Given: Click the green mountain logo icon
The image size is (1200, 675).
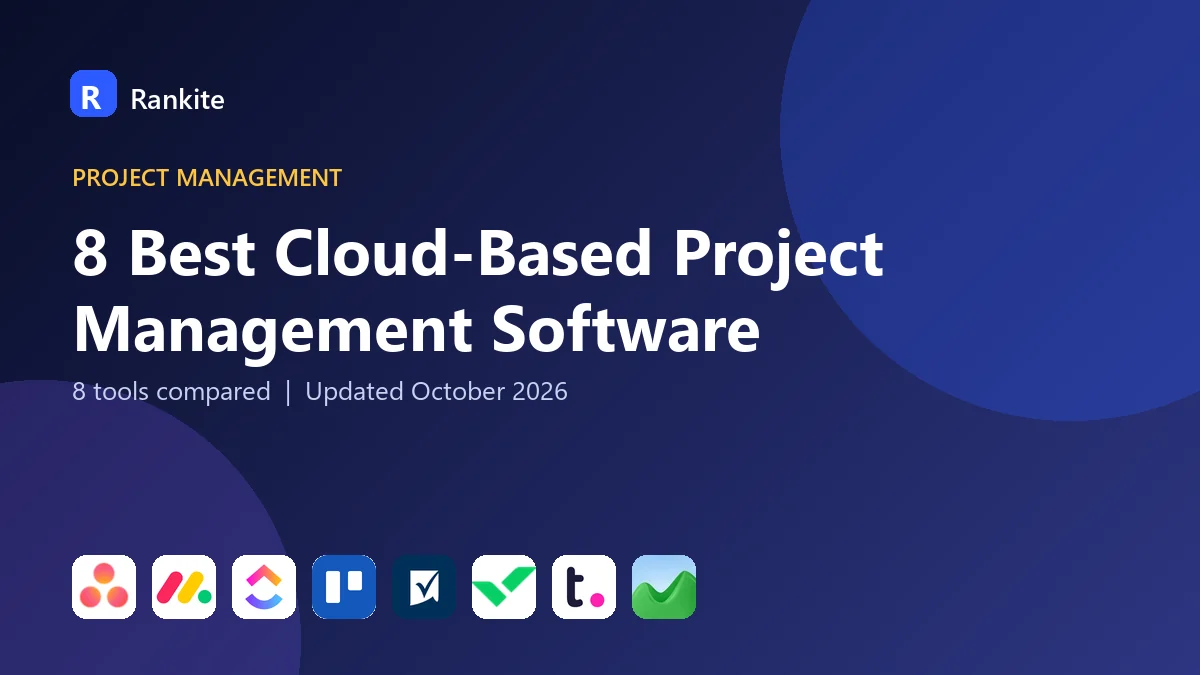Looking at the screenshot, I should click(664, 587).
